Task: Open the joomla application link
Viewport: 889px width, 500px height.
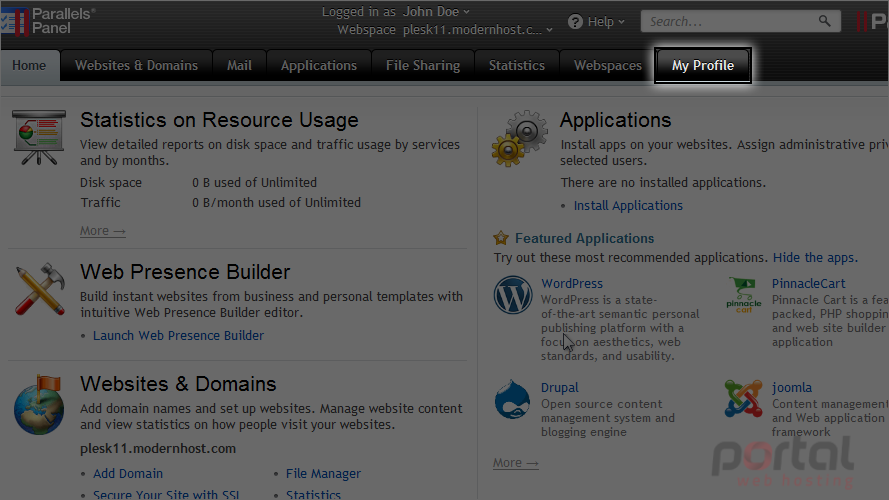Action: (792, 388)
